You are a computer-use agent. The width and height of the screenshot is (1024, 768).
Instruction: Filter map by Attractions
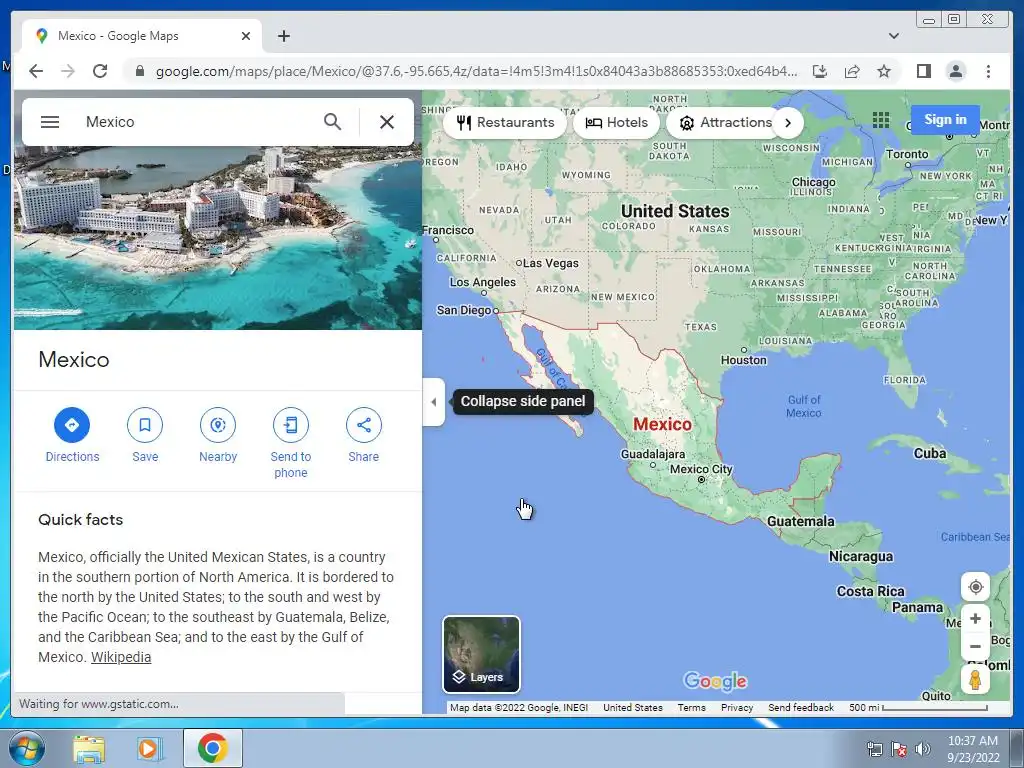725,123
